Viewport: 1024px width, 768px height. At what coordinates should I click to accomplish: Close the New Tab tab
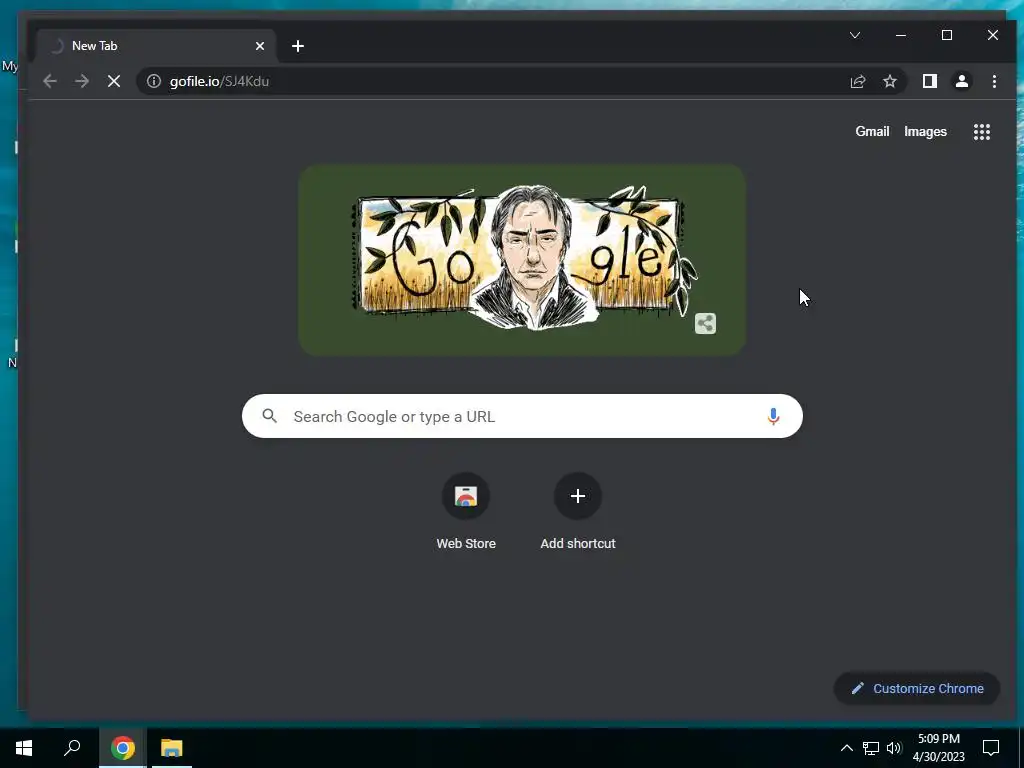(260, 46)
